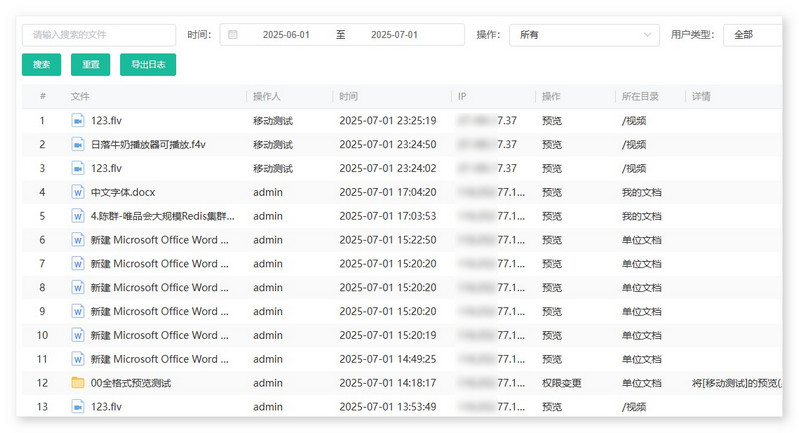
Task: Click the Word document icon in row 10
Action: pyautogui.click(x=77, y=335)
